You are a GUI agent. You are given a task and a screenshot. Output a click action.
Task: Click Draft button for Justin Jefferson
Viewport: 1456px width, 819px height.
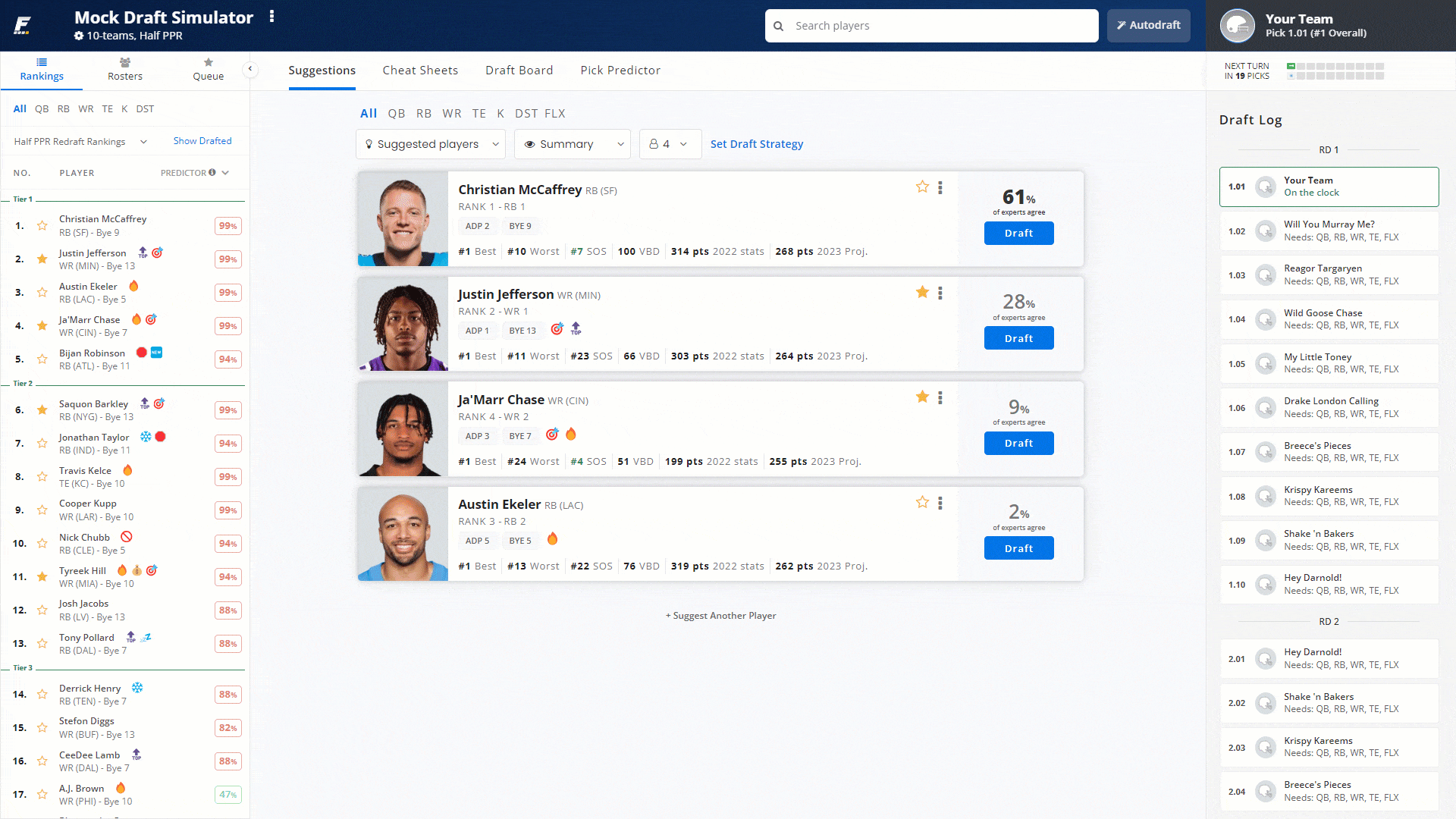click(x=1019, y=338)
